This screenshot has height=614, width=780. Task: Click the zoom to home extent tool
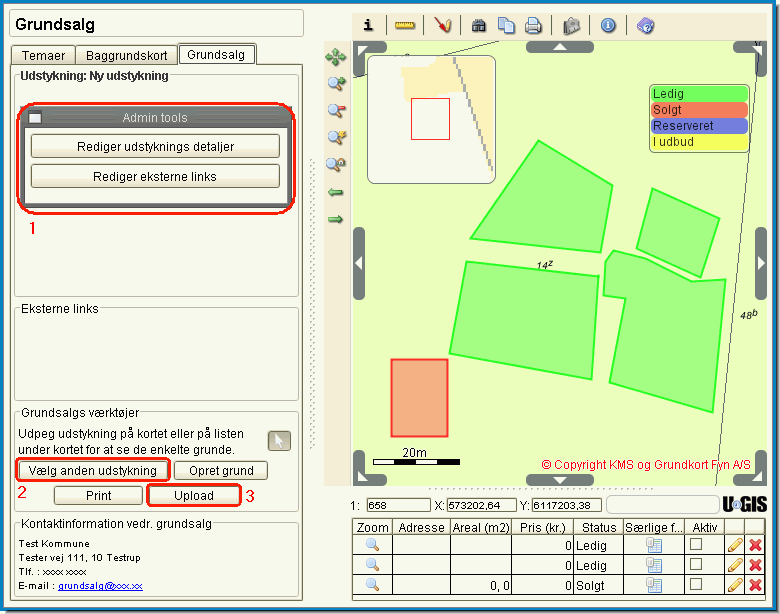pyautogui.click(x=336, y=164)
